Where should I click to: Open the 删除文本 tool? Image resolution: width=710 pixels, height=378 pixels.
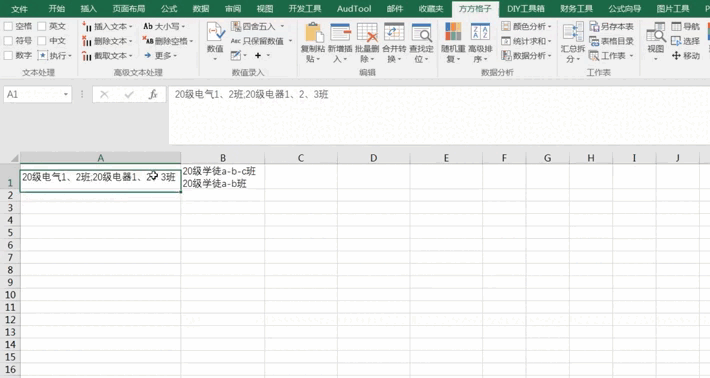pos(107,41)
